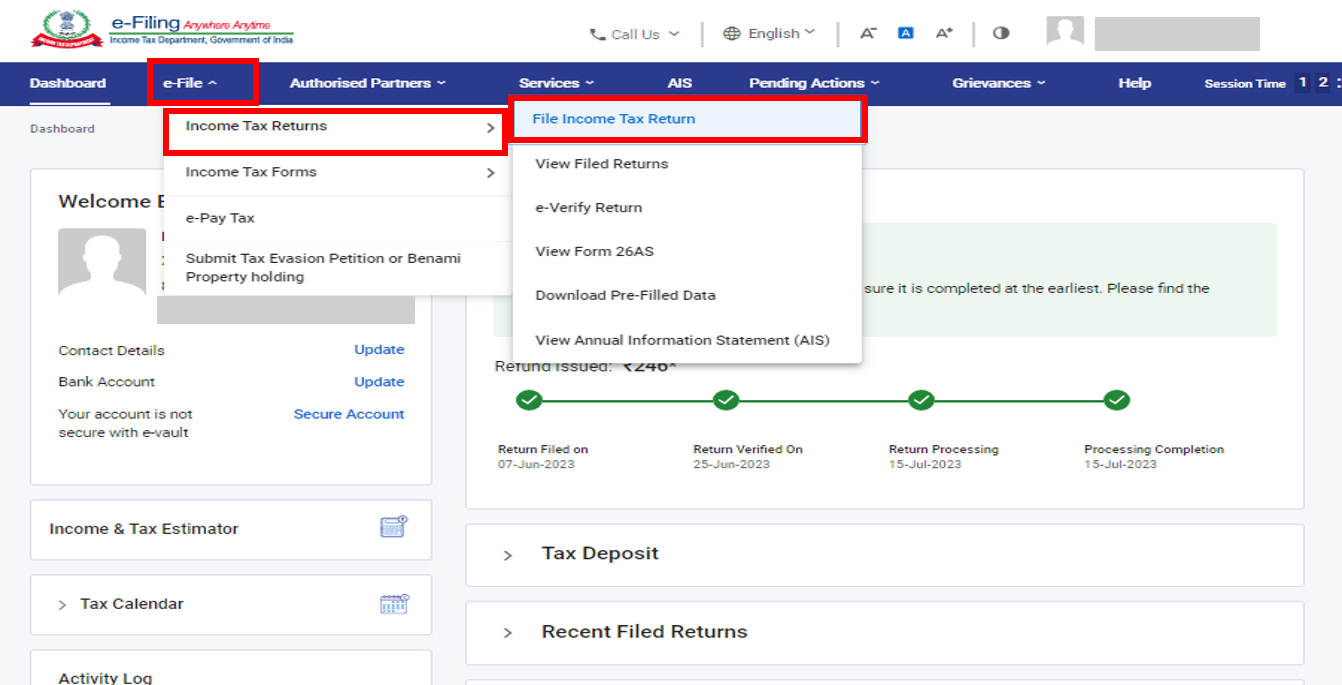Select the increase font size icon

944,33
